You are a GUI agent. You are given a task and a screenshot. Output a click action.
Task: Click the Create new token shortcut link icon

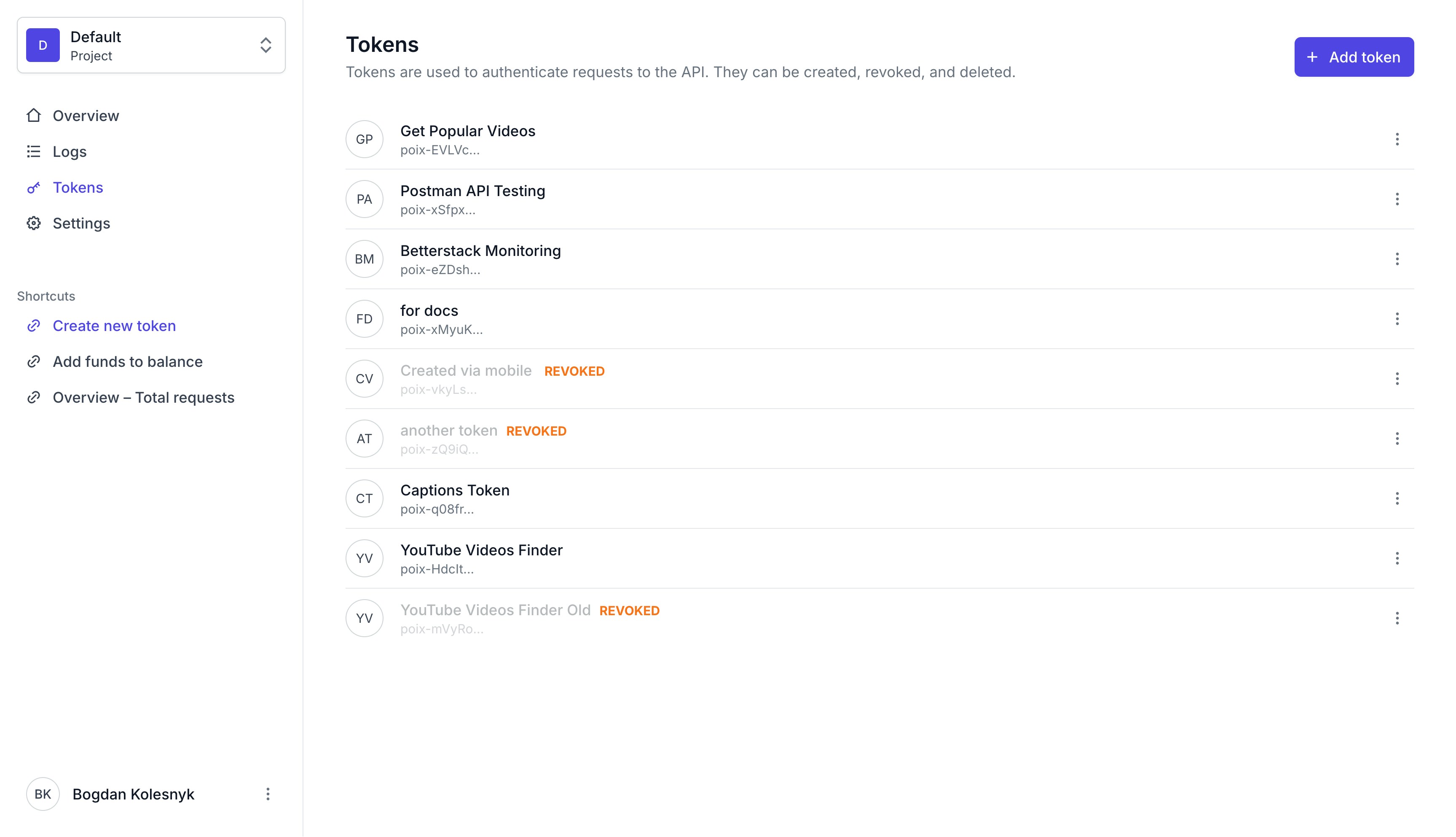(33, 326)
